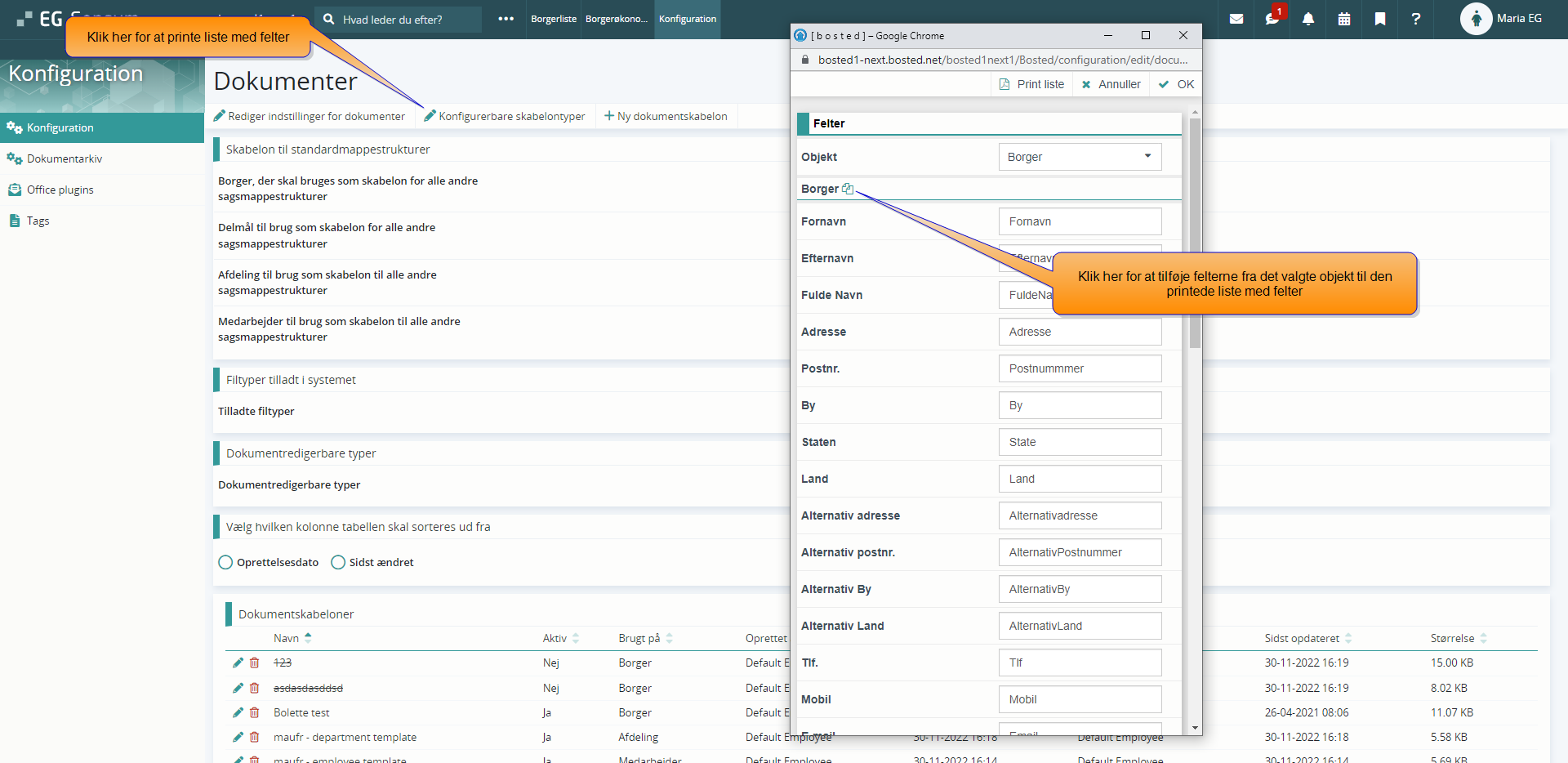
Task: Select Konfiguration in the sidebar
Action: click(102, 127)
